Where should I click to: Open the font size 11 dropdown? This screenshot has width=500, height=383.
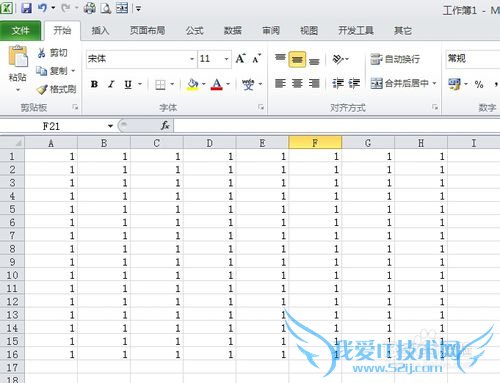[227, 59]
